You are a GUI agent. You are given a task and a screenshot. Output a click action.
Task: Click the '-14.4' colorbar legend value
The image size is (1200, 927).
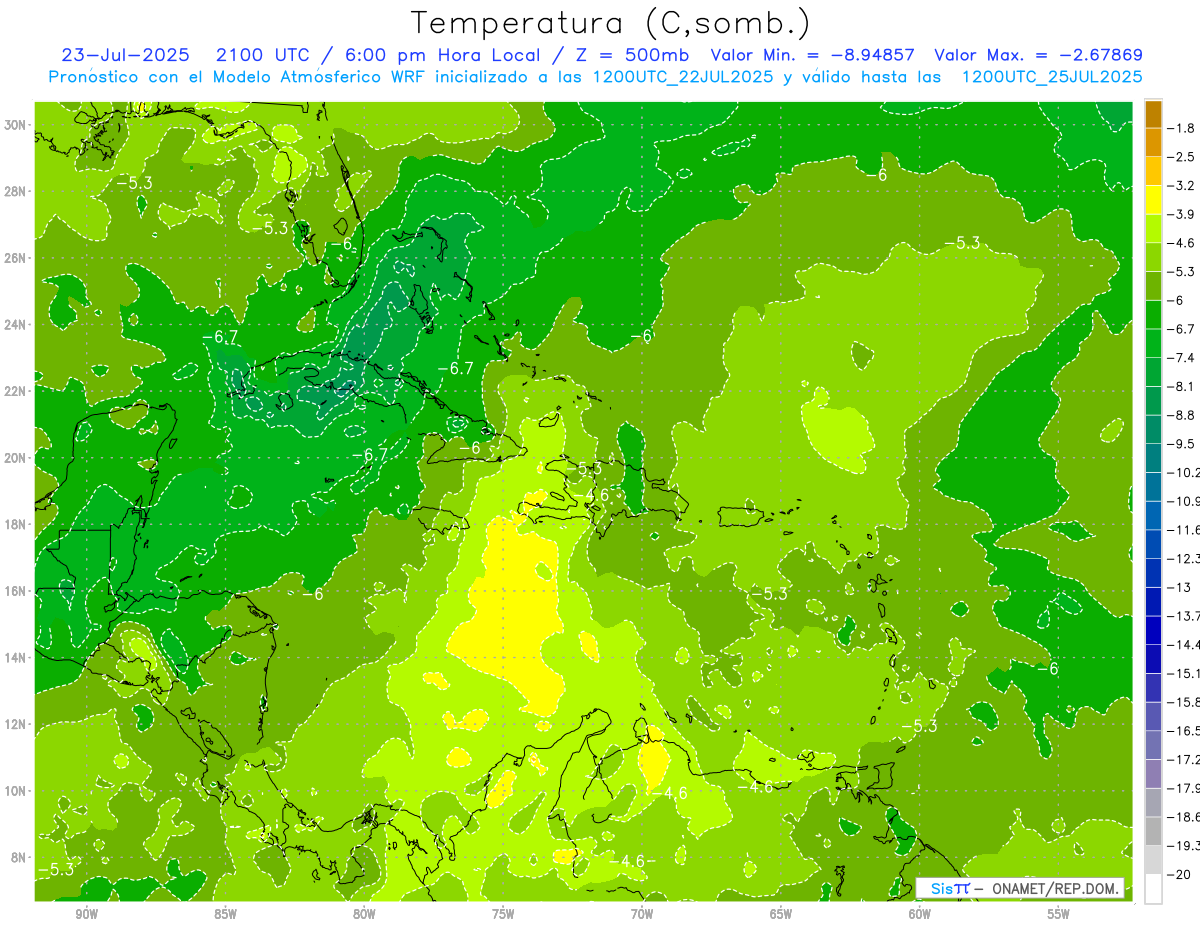pyautogui.click(x=1183, y=644)
